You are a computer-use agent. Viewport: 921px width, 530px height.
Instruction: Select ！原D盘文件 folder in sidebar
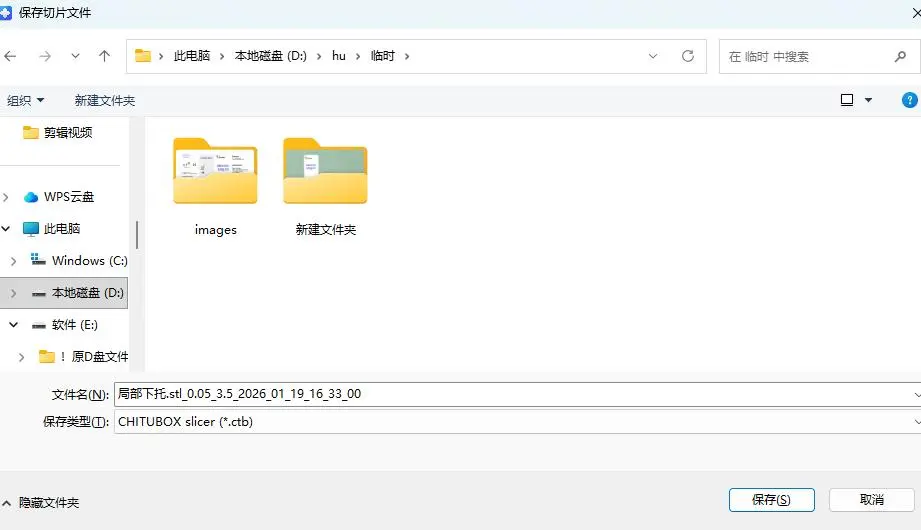click(94, 357)
